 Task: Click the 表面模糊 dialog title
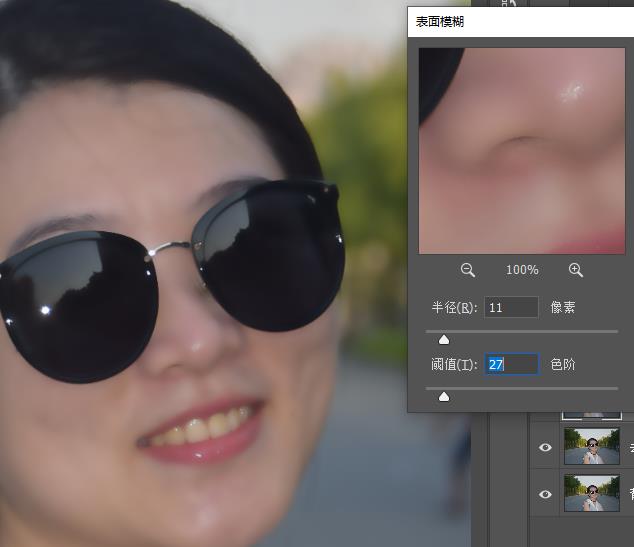(440, 22)
